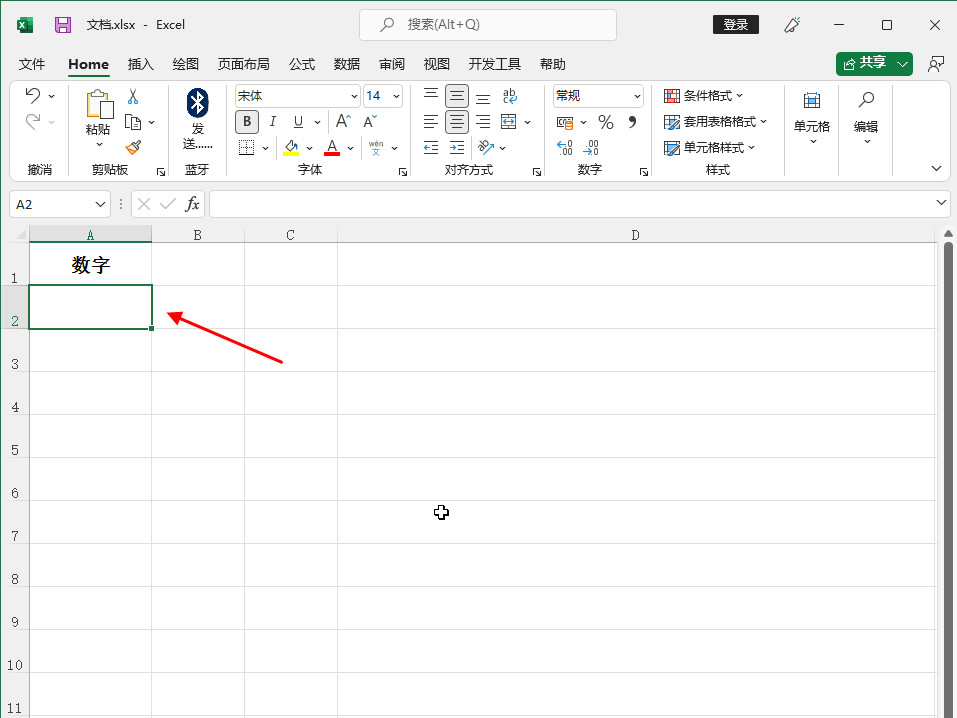Click the Copy icon
This screenshot has height=718, width=957.
132,122
